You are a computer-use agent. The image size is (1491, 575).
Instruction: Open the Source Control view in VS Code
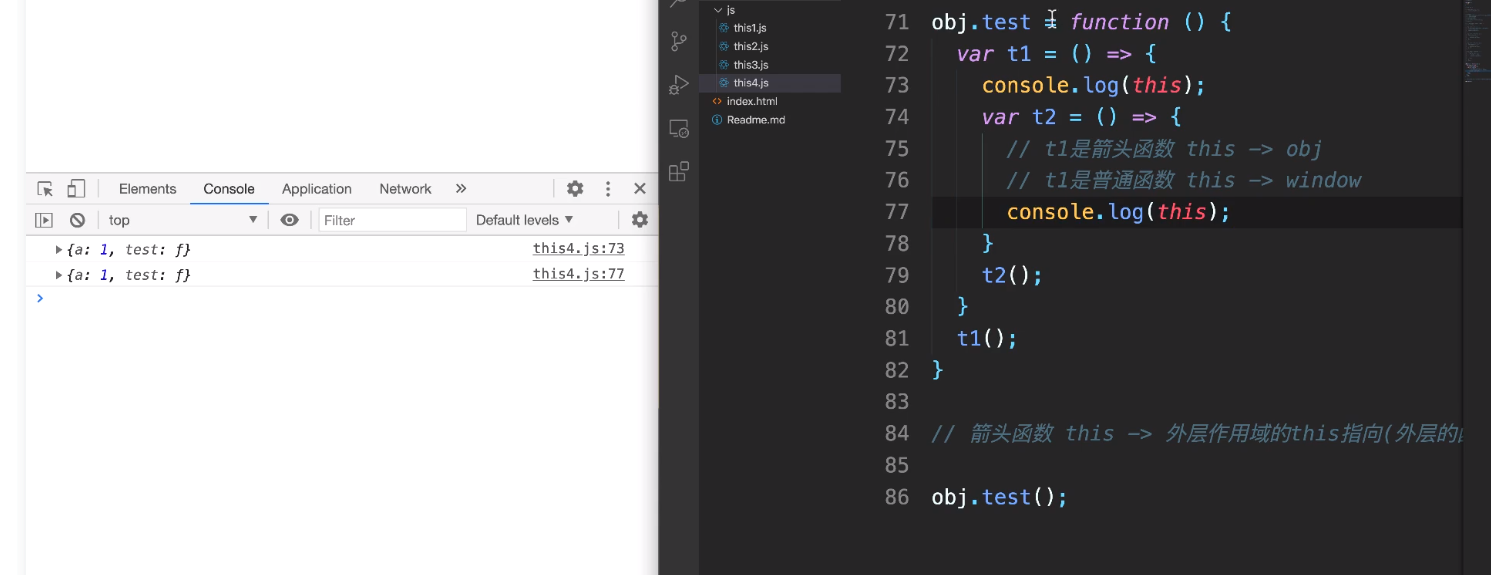point(679,41)
